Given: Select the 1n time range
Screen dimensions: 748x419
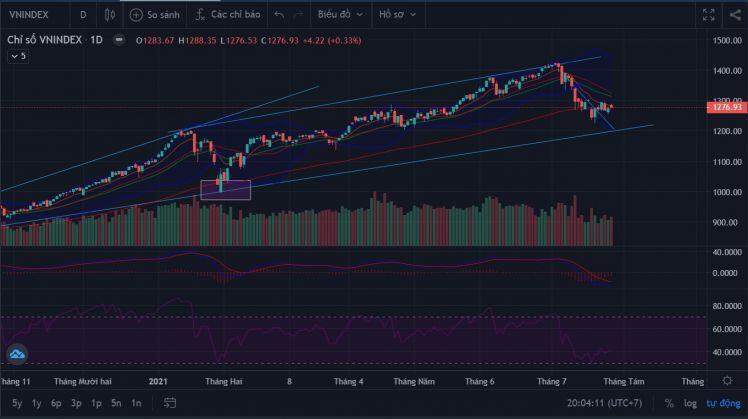Looking at the screenshot, I should tap(136, 403).
